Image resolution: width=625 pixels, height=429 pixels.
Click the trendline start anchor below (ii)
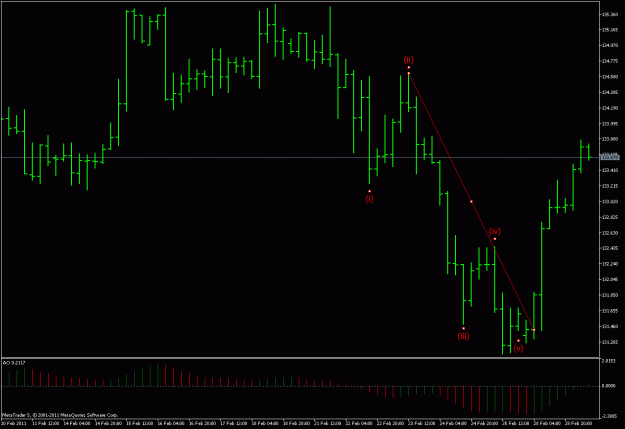pos(409,73)
